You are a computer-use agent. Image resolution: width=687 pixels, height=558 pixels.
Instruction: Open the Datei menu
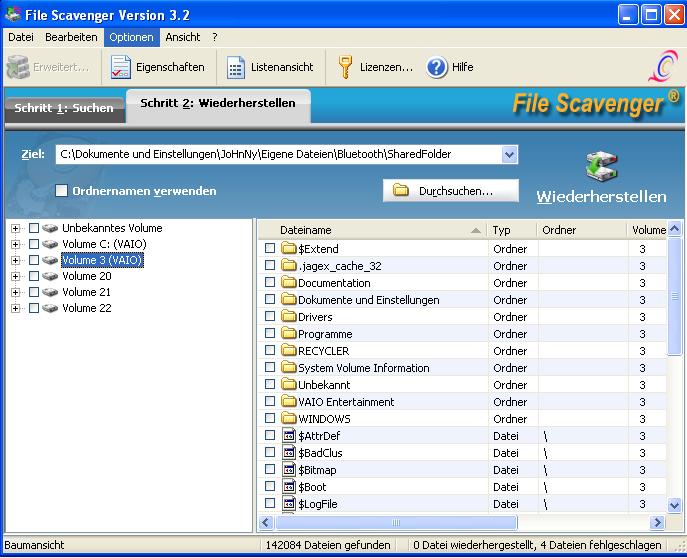click(x=21, y=37)
